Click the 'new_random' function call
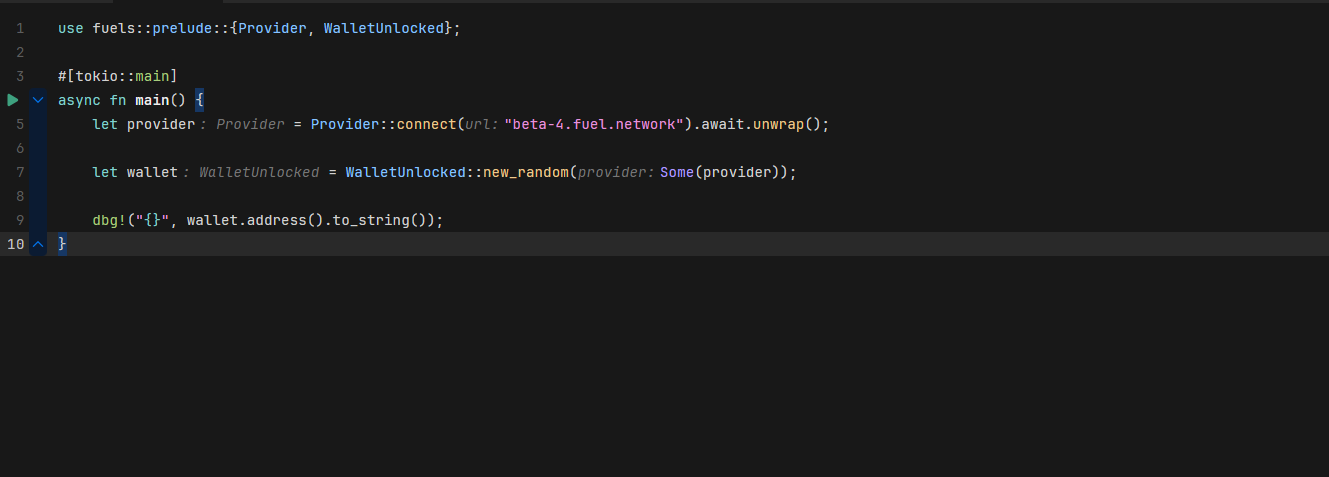This screenshot has width=1329, height=477. [x=526, y=172]
